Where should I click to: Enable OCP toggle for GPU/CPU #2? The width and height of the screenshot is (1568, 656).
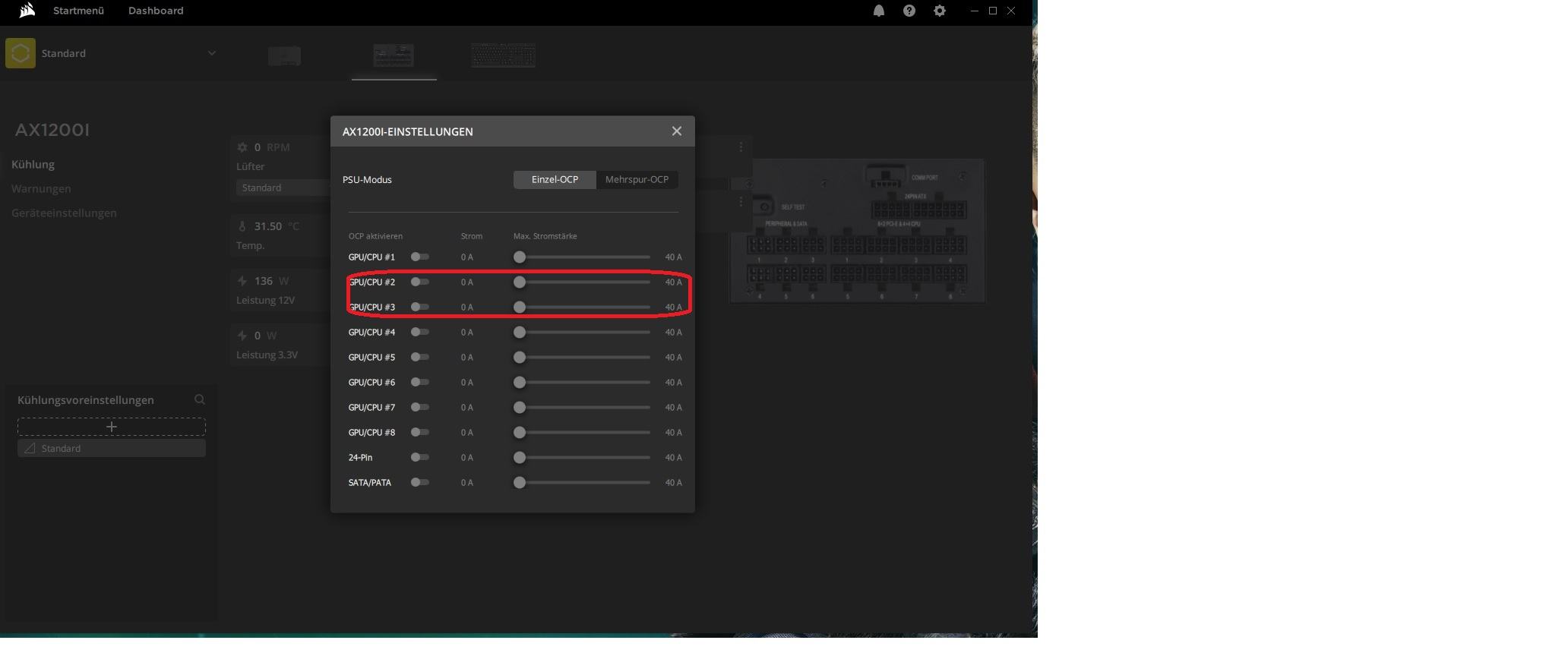420,282
